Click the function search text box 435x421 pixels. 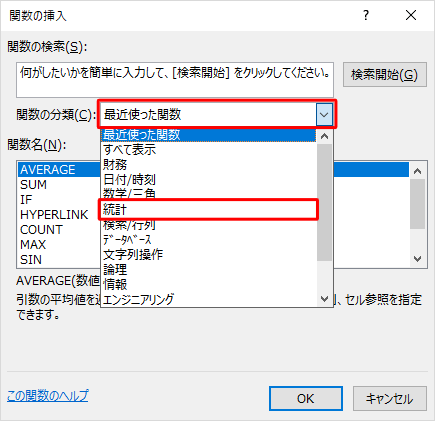point(175,80)
